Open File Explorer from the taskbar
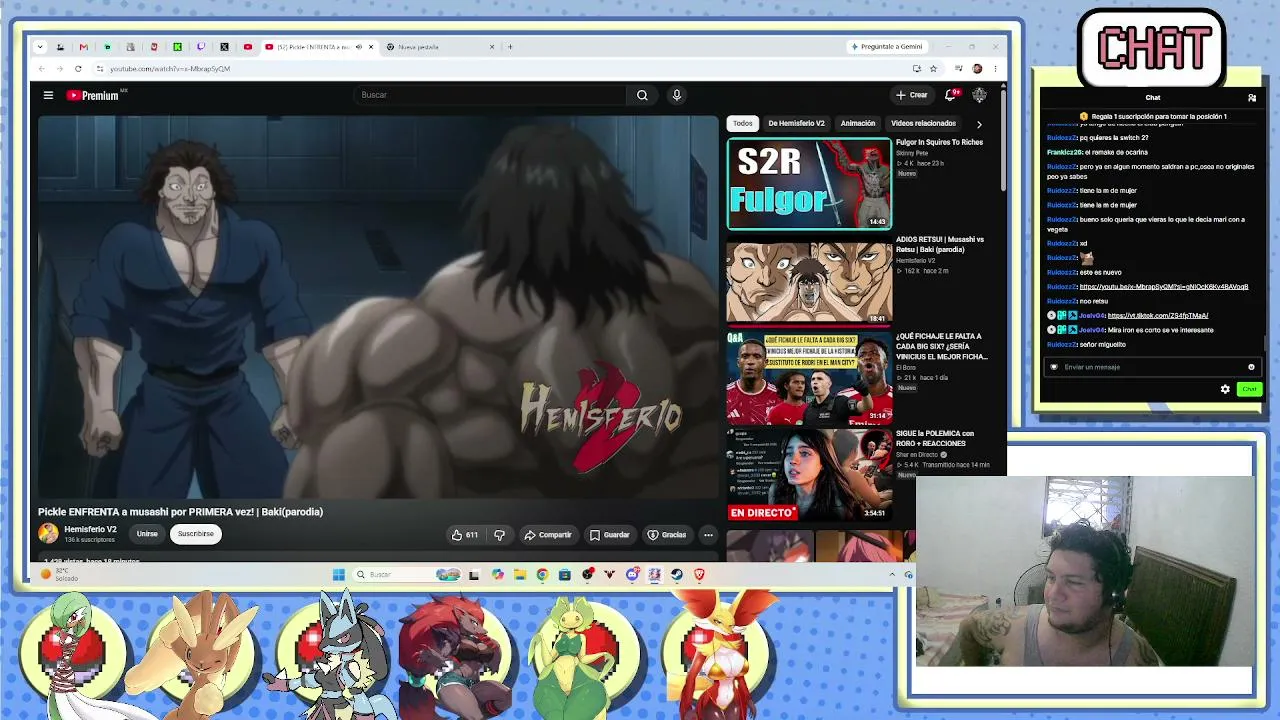The image size is (1280, 720). (520, 574)
